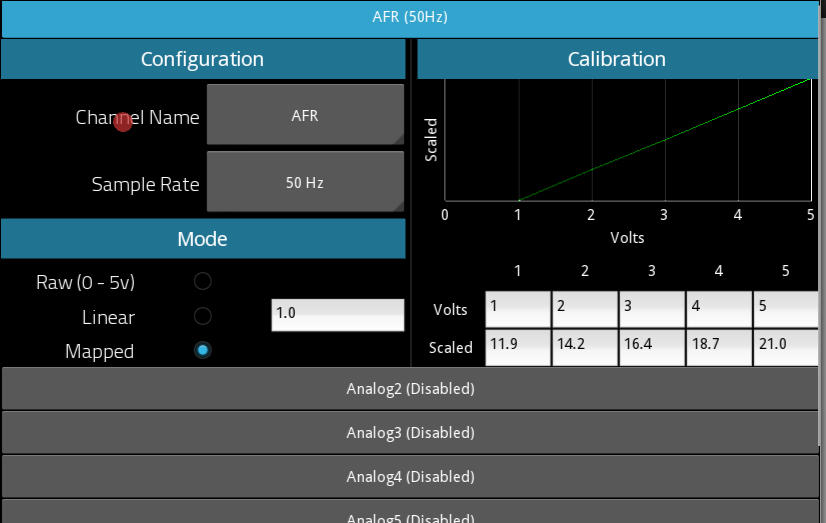
Task: Click the Scaled field showing 18.7
Action: coord(719,348)
